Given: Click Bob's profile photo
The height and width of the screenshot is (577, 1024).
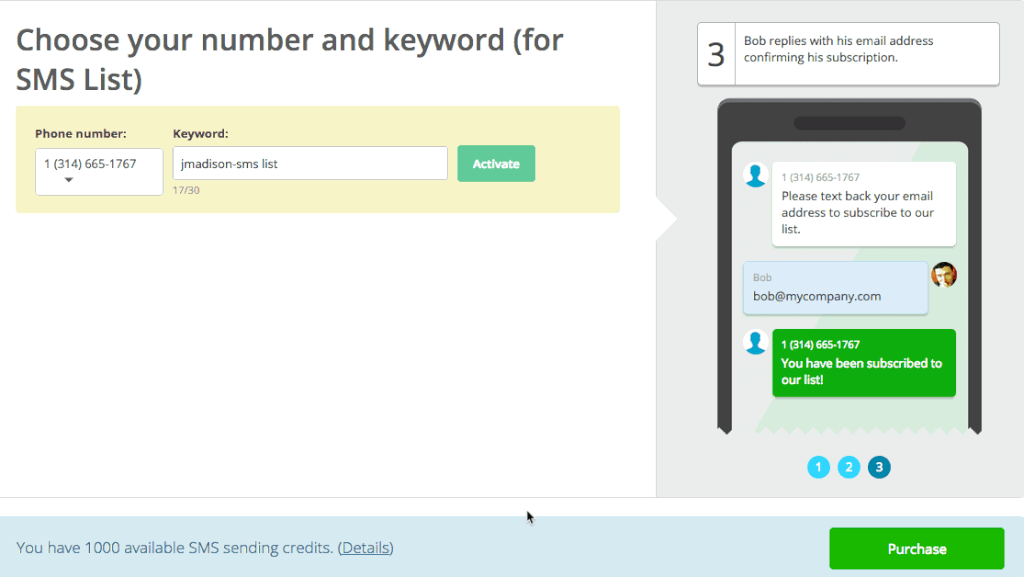Looking at the screenshot, I should (944, 275).
